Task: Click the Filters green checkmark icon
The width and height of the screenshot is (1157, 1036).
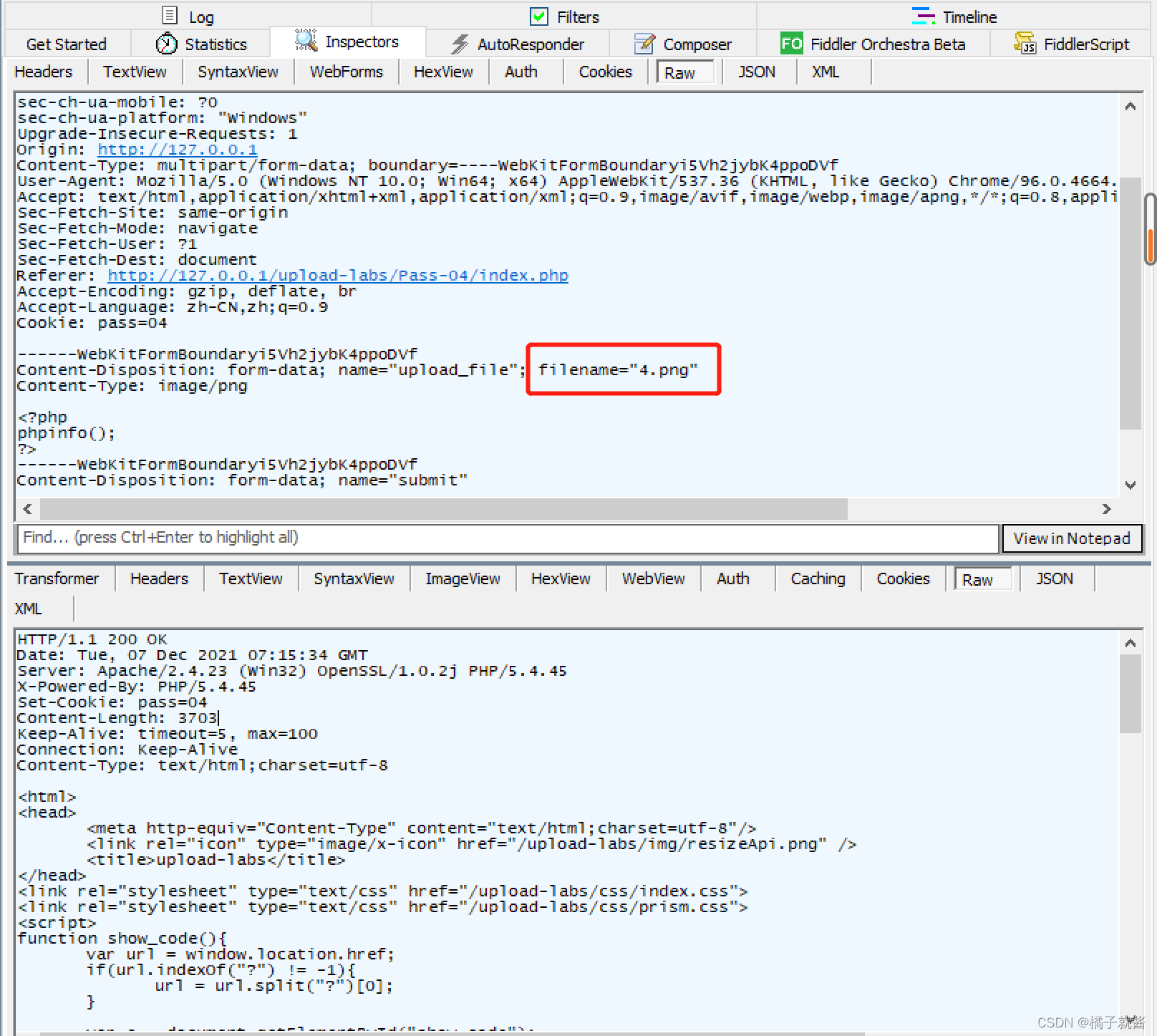Action: [538, 16]
